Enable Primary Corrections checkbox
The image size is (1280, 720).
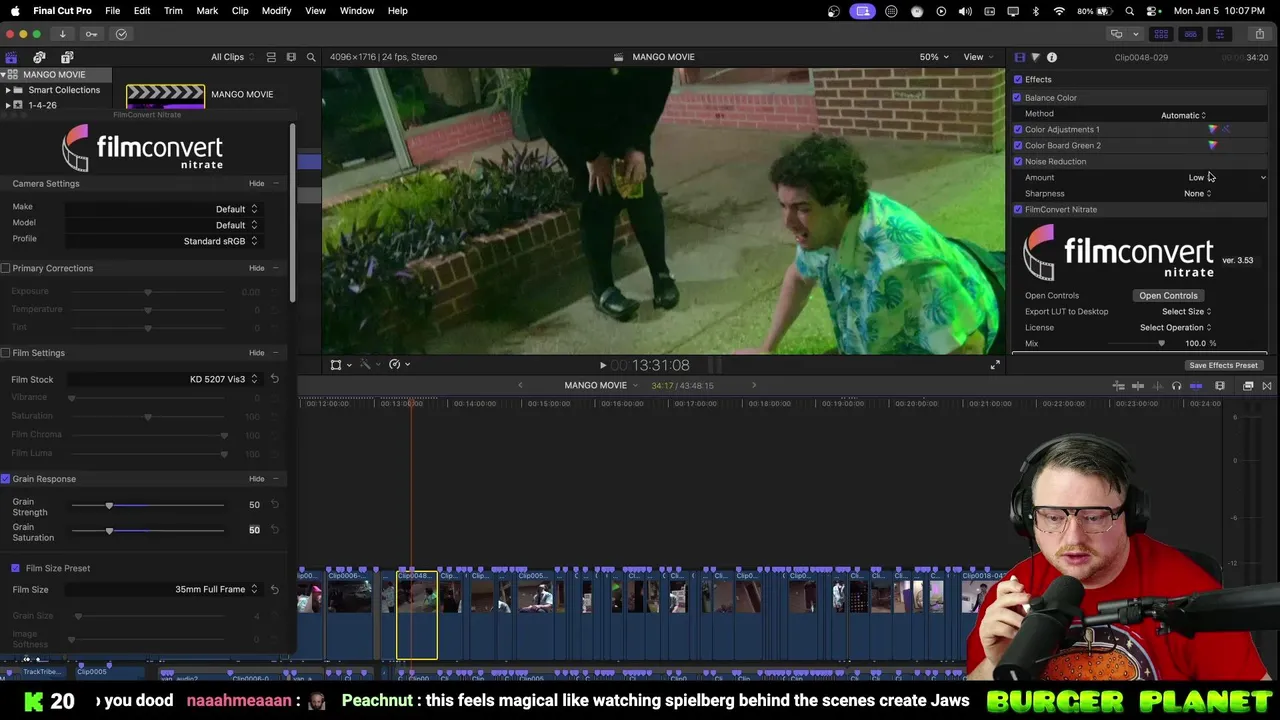[x=6, y=268]
